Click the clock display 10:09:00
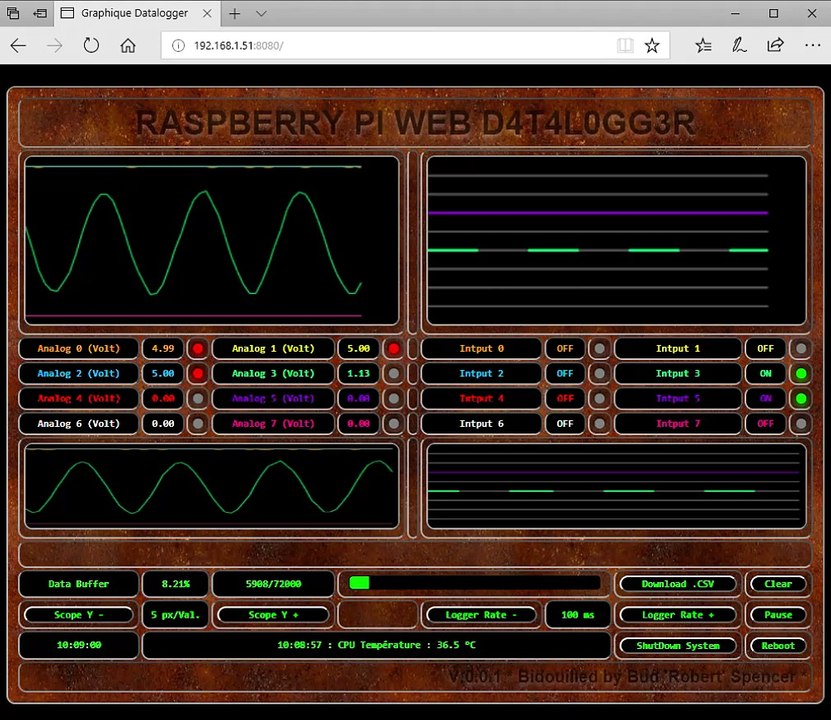The width and height of the screenshot is (831, 720). [x=78, y=645]
